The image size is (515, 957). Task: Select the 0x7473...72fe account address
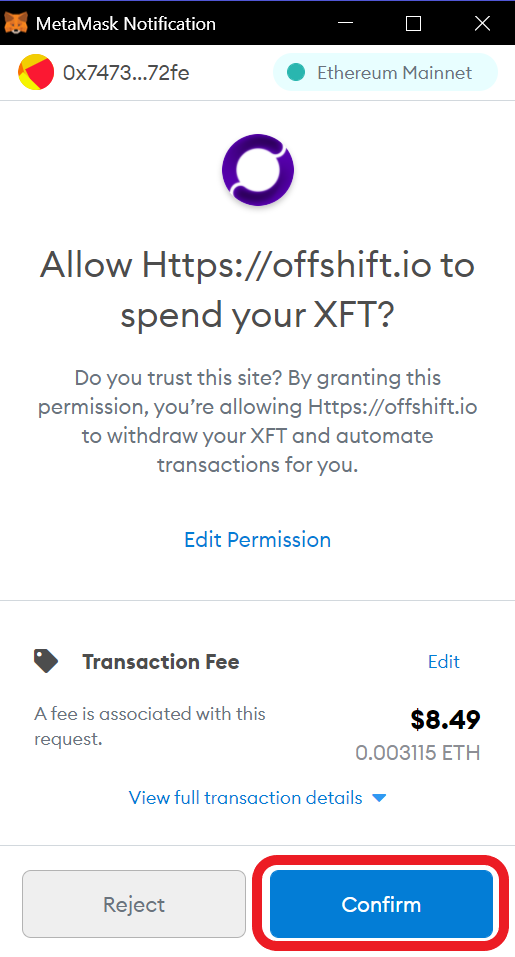click(126, 73)
